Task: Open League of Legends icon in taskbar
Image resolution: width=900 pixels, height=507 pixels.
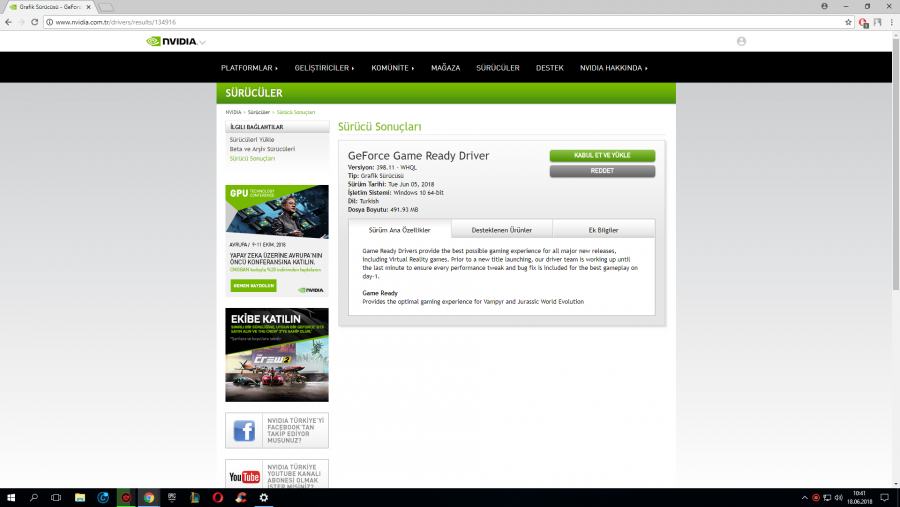Action: tap(195, 497)
